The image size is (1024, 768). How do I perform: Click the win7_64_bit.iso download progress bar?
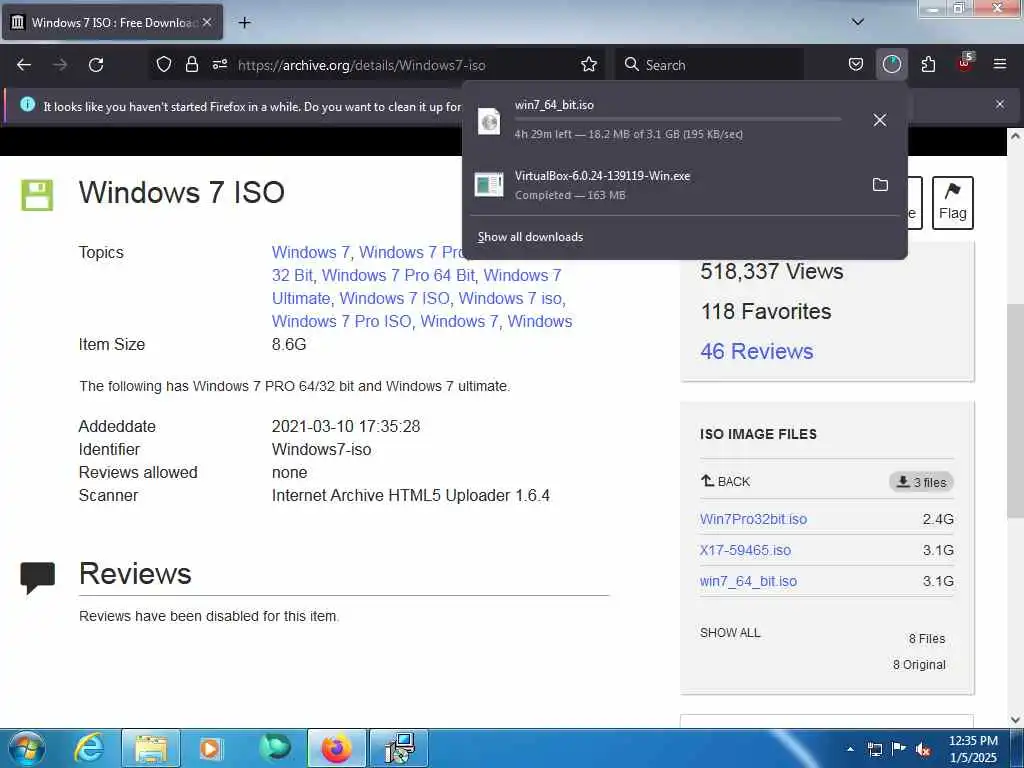point(677,119)
